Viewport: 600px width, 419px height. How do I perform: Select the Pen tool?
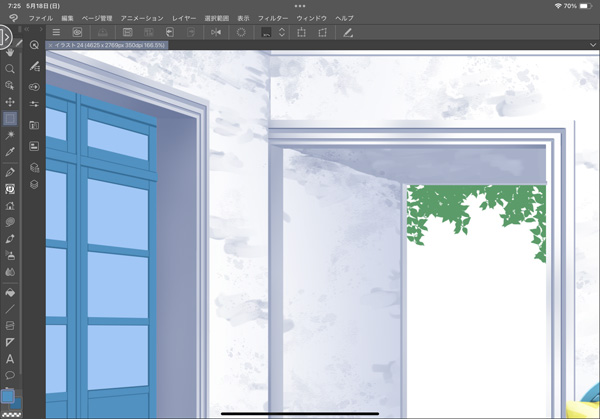pos(10,172)
